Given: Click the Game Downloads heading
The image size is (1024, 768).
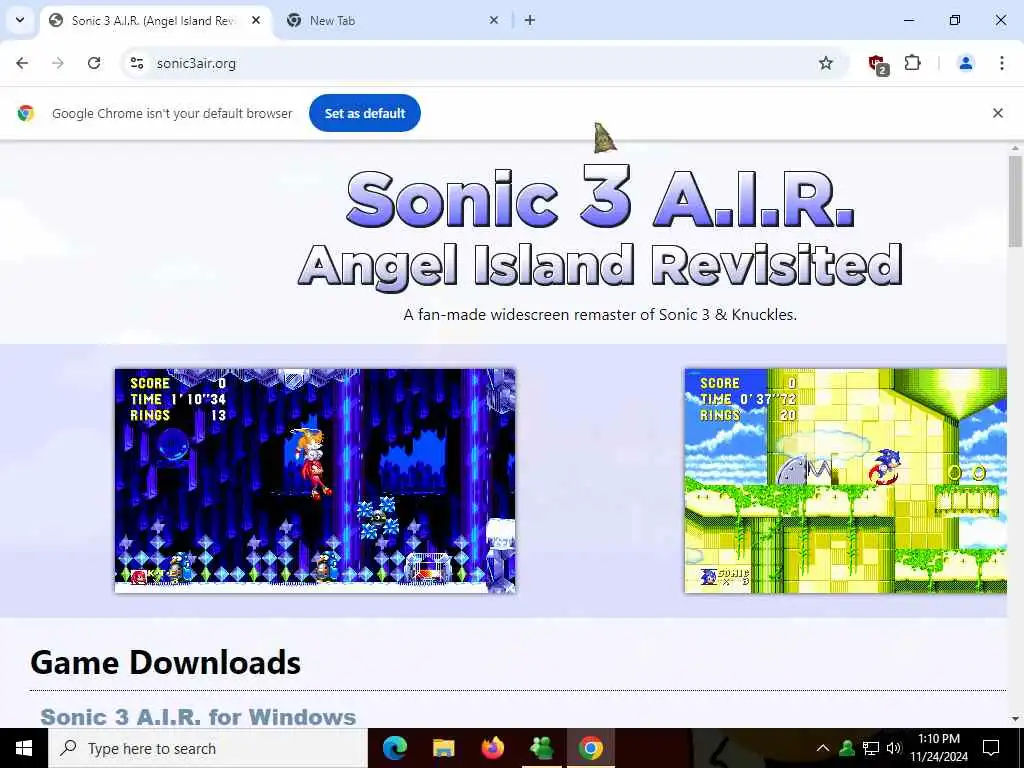Looking at the screenshot, I should point(165,662).
